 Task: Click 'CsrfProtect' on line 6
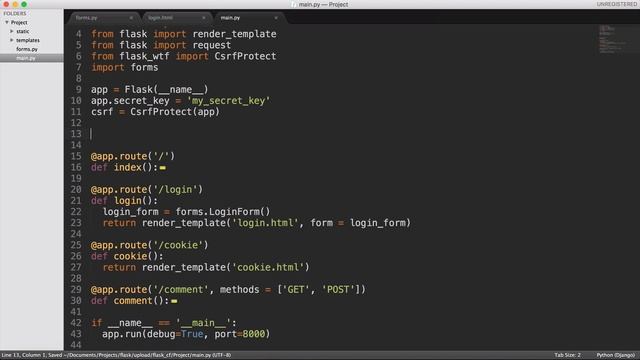point(245,56)
